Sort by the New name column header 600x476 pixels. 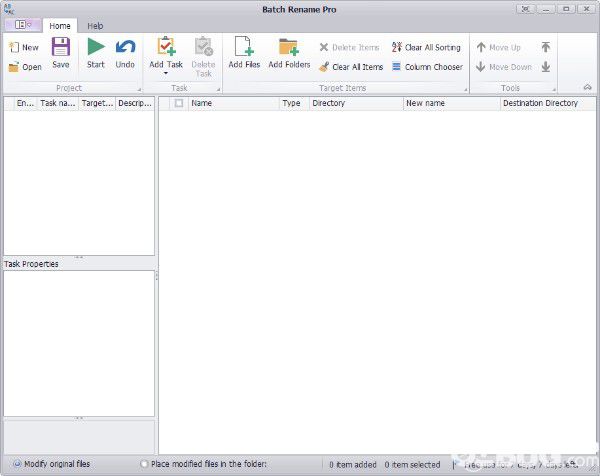point(452,103)
